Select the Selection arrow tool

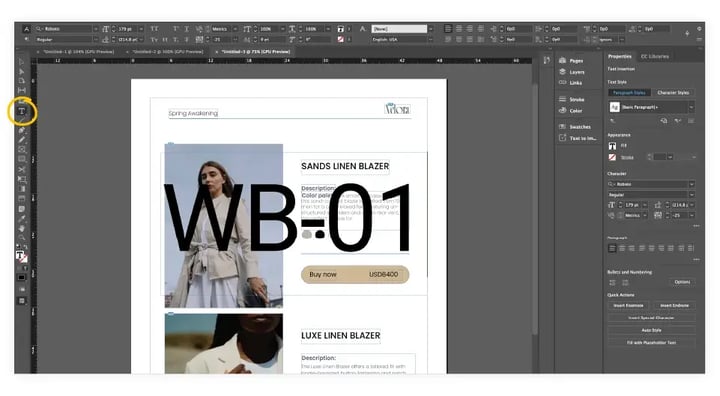(22, 62)
